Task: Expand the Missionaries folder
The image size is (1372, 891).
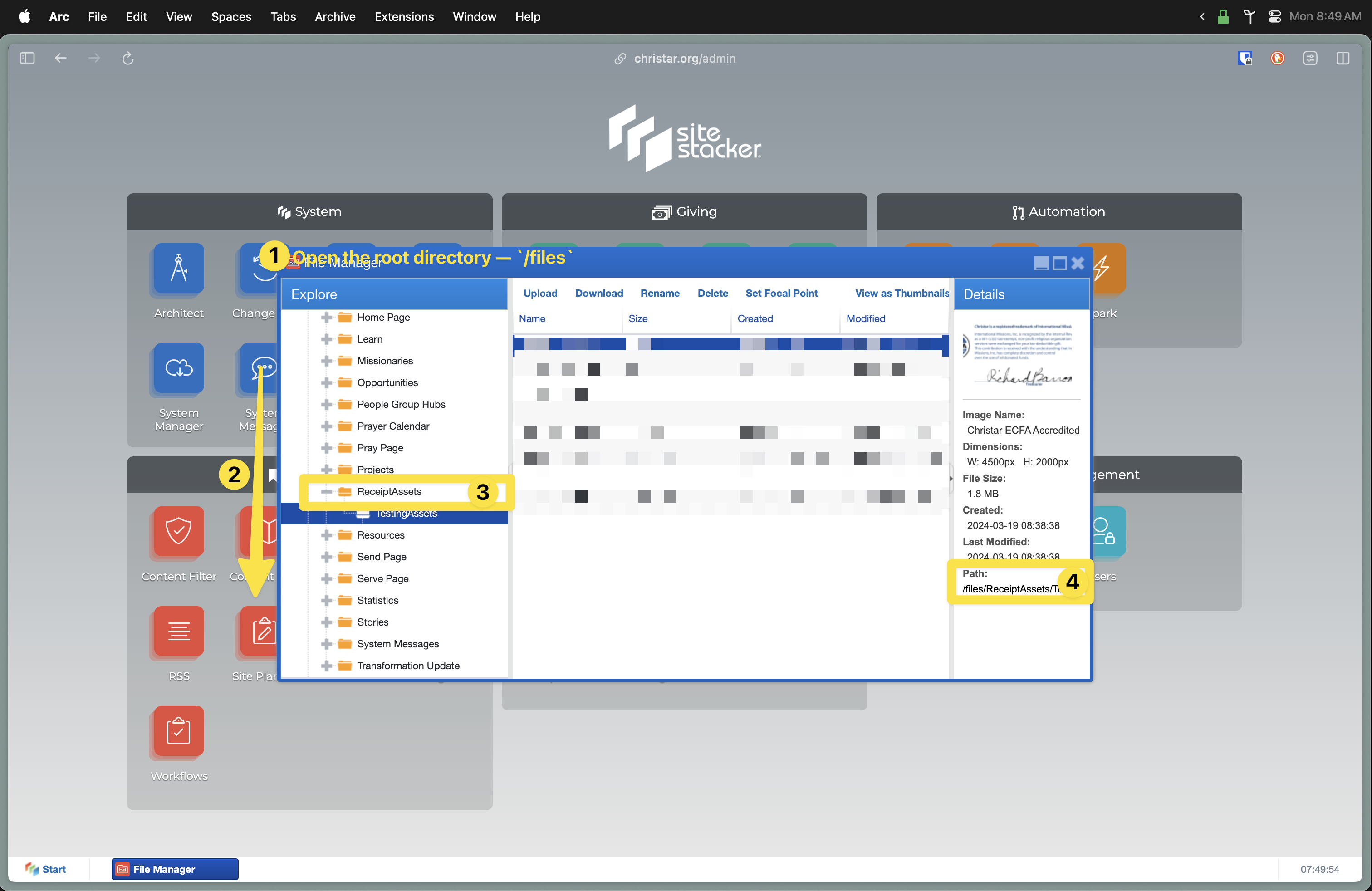Action: pyautogui.click(x=326, y=361)
